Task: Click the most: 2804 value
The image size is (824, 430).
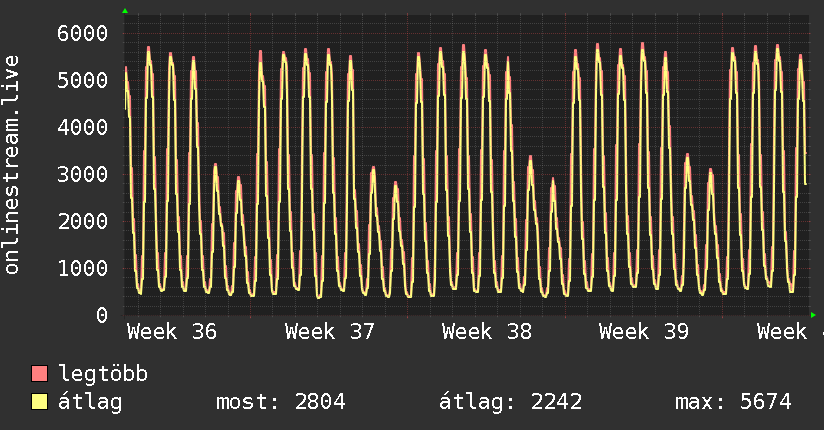Action: (281, 402)
